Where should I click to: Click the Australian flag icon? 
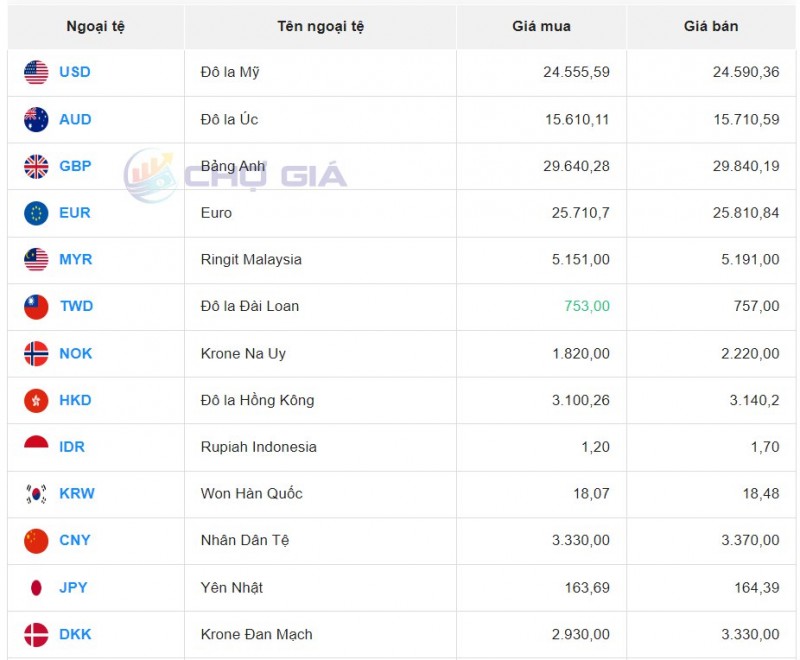coord(36,119)
